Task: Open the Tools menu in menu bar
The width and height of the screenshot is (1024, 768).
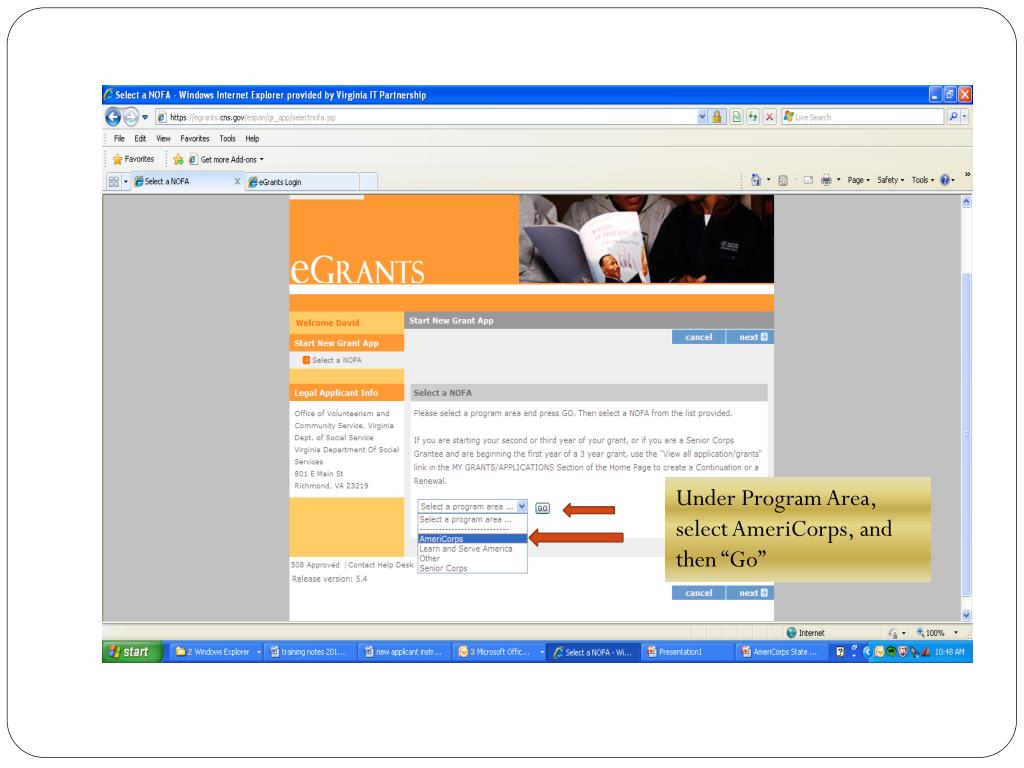Action: tap(227, 138)
